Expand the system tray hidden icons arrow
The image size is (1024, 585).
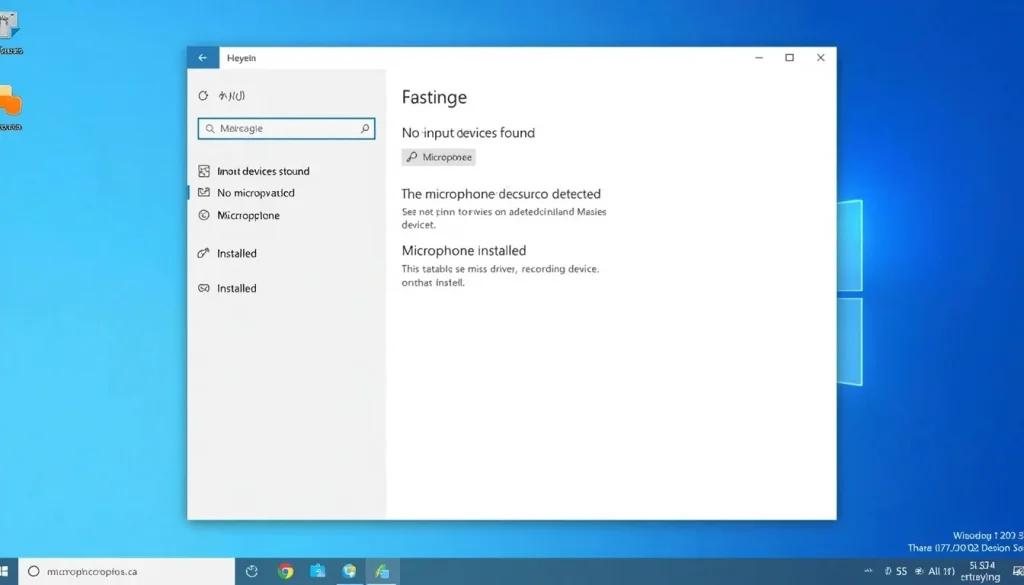click(x=868, y=571)
